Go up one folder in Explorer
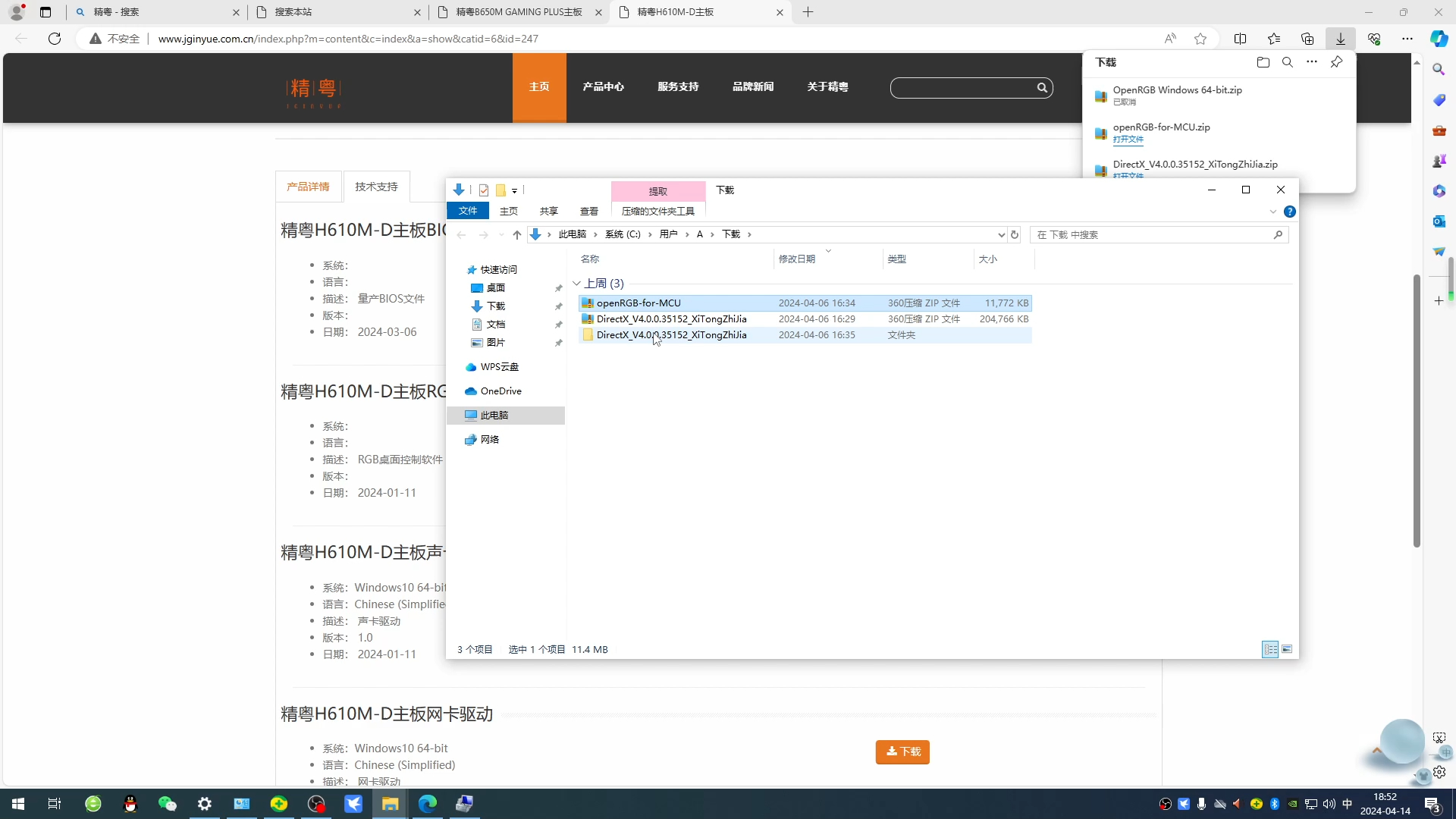 516,235
